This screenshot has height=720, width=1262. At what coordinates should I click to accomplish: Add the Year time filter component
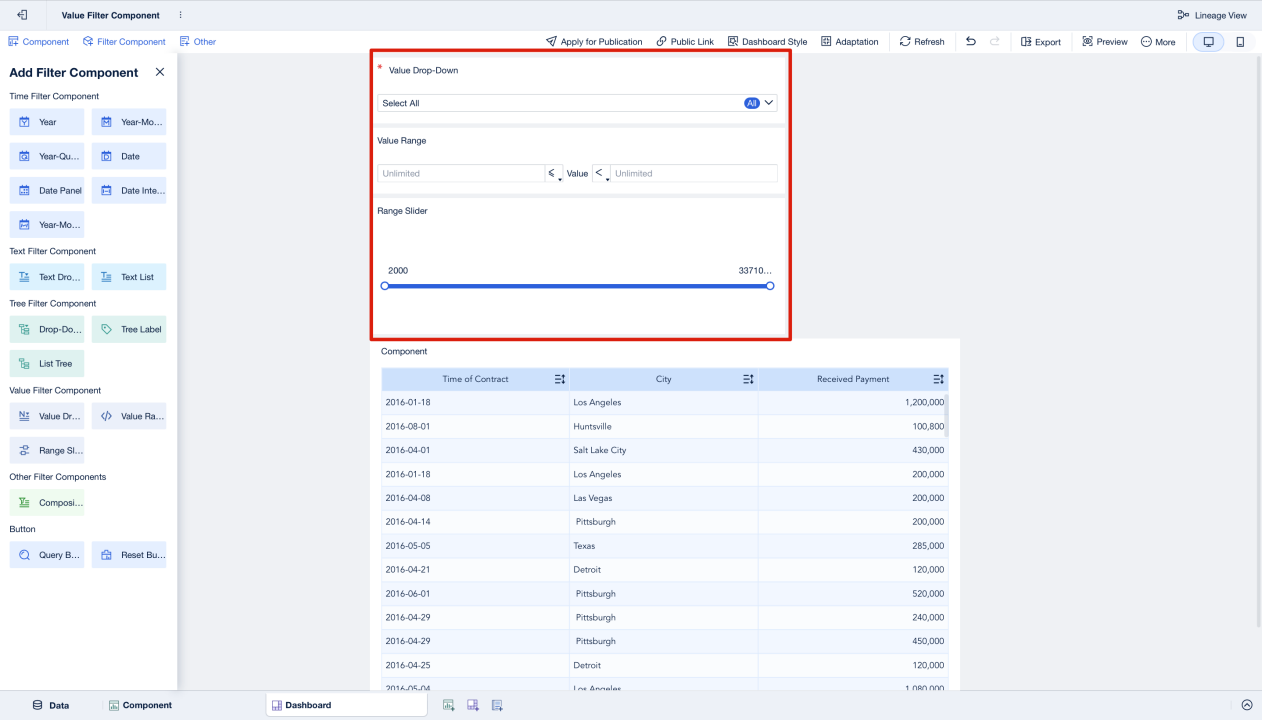point(47,122)
